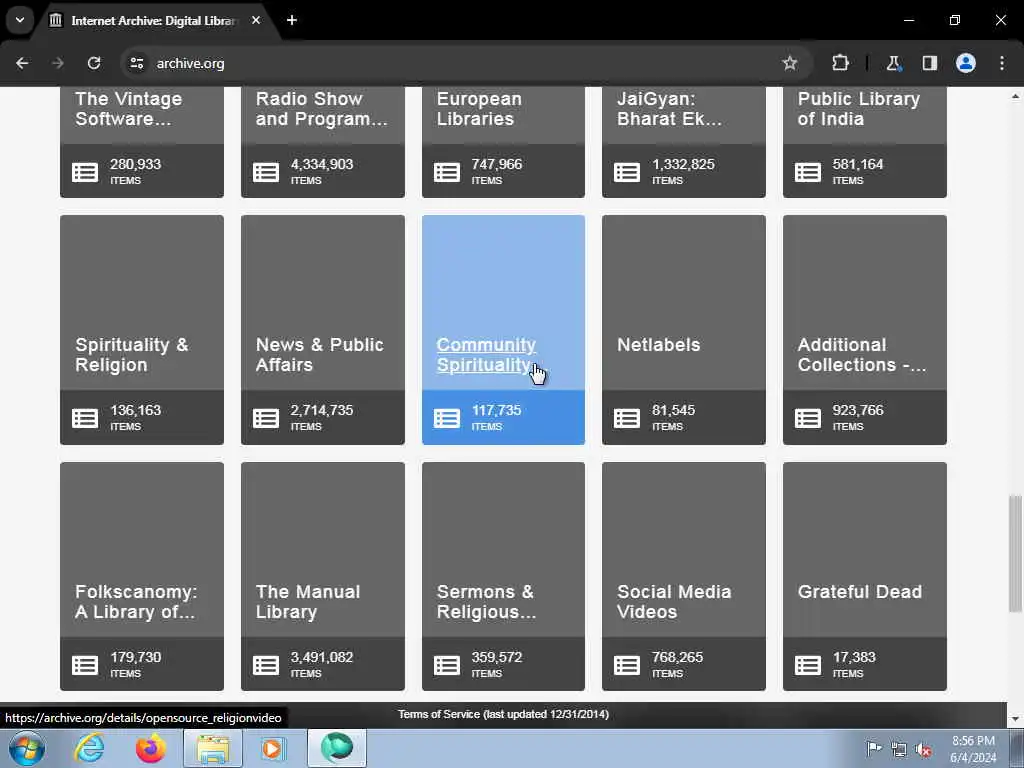The image size is (1024, 768).
Task: Click items list icon beside 117,735
Action: (x=447, y=419)
